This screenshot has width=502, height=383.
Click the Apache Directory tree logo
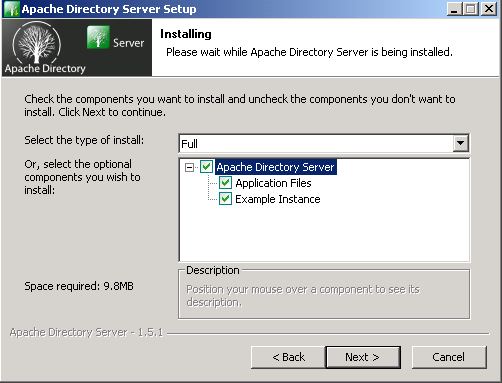pos(37,43)
